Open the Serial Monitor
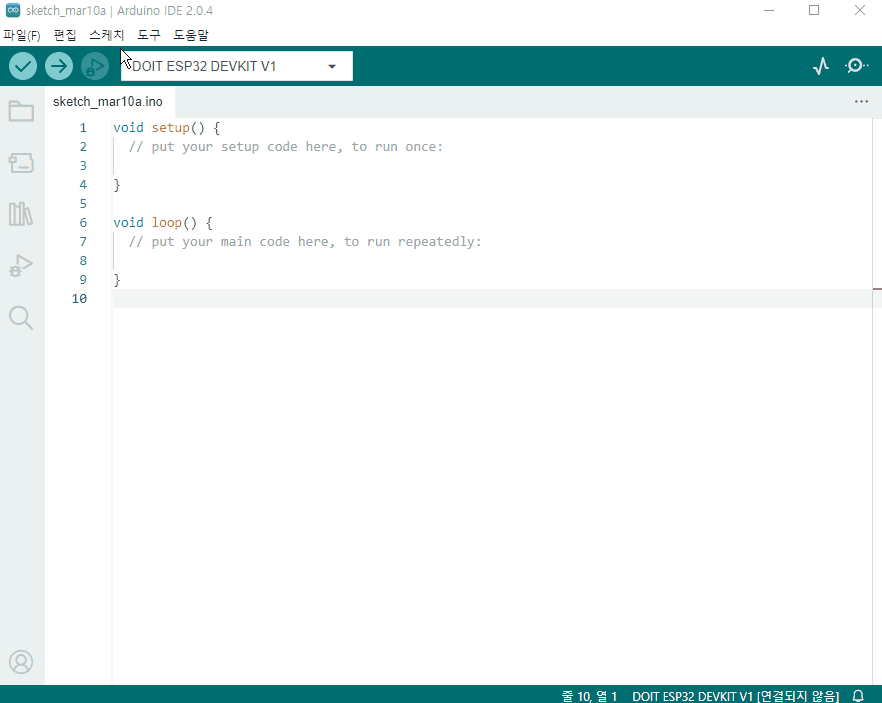Image resolution: width=882 pixels, height=703 pixels. pos(856,66)
